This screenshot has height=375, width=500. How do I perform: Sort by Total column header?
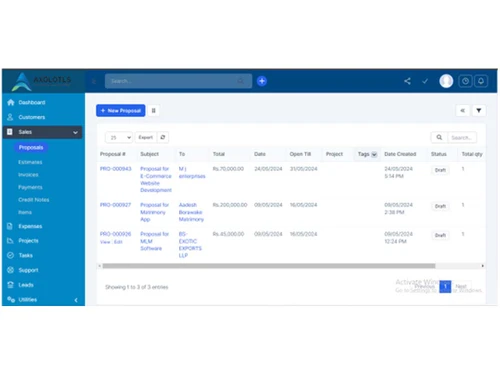pos(219,154)
